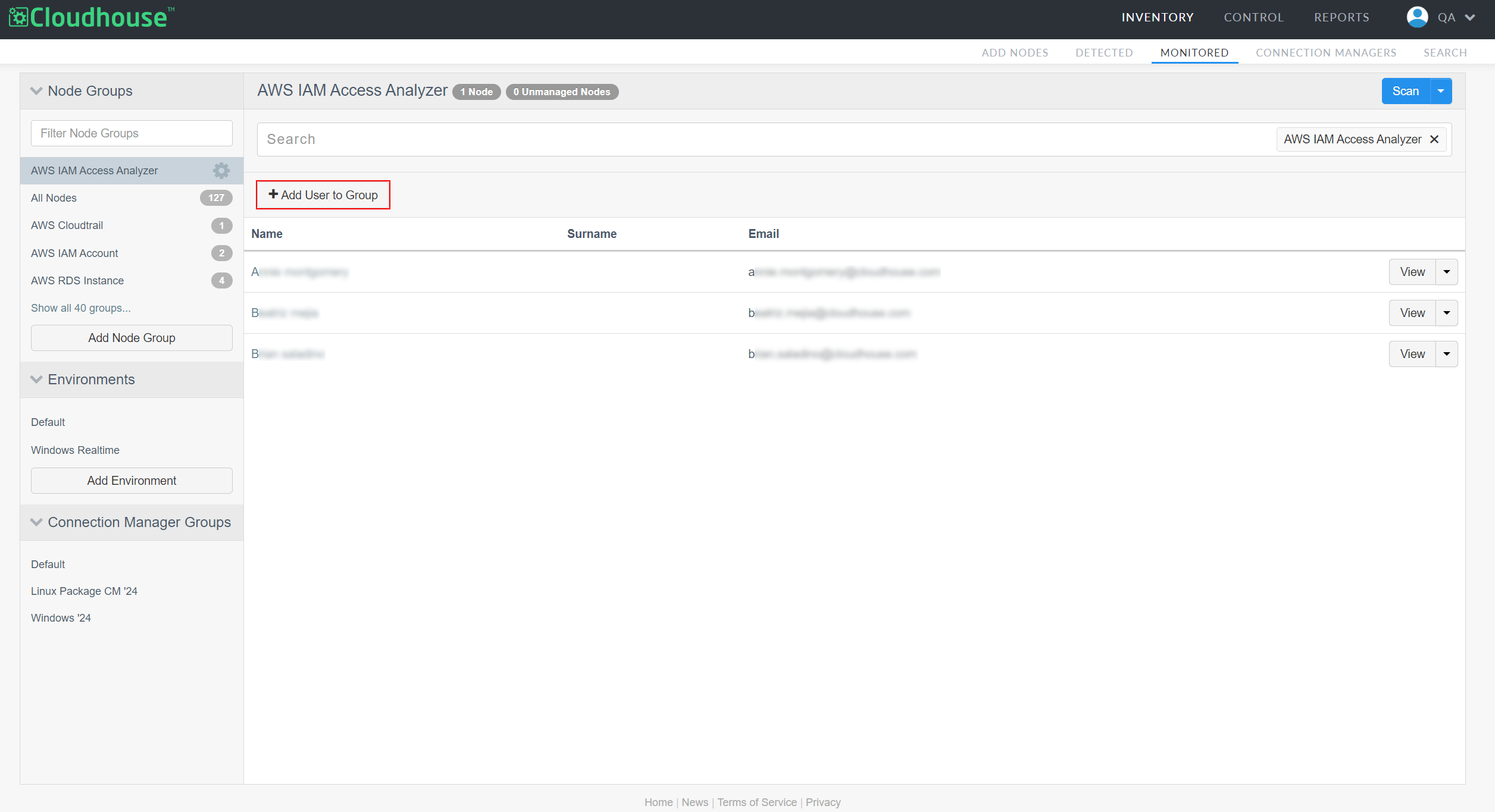Open the Terms of Service link
Screen dimensions: 1495x812
(756, 802)
